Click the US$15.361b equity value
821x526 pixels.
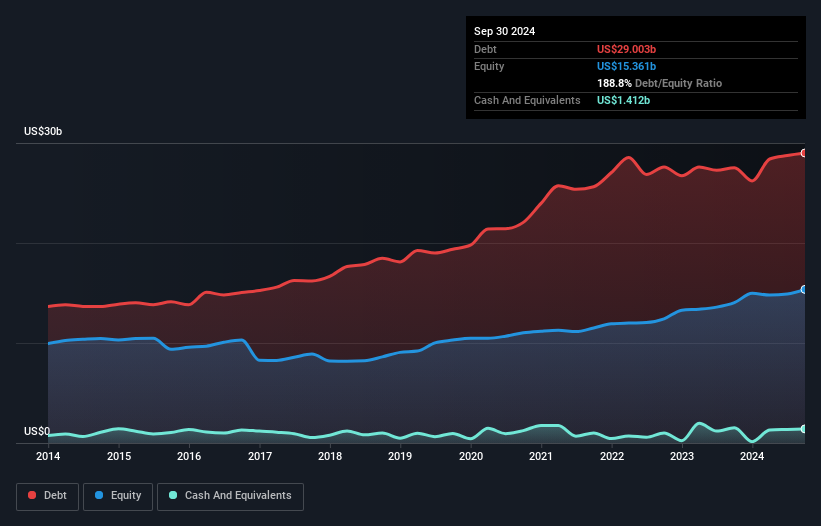pos(626,66)
